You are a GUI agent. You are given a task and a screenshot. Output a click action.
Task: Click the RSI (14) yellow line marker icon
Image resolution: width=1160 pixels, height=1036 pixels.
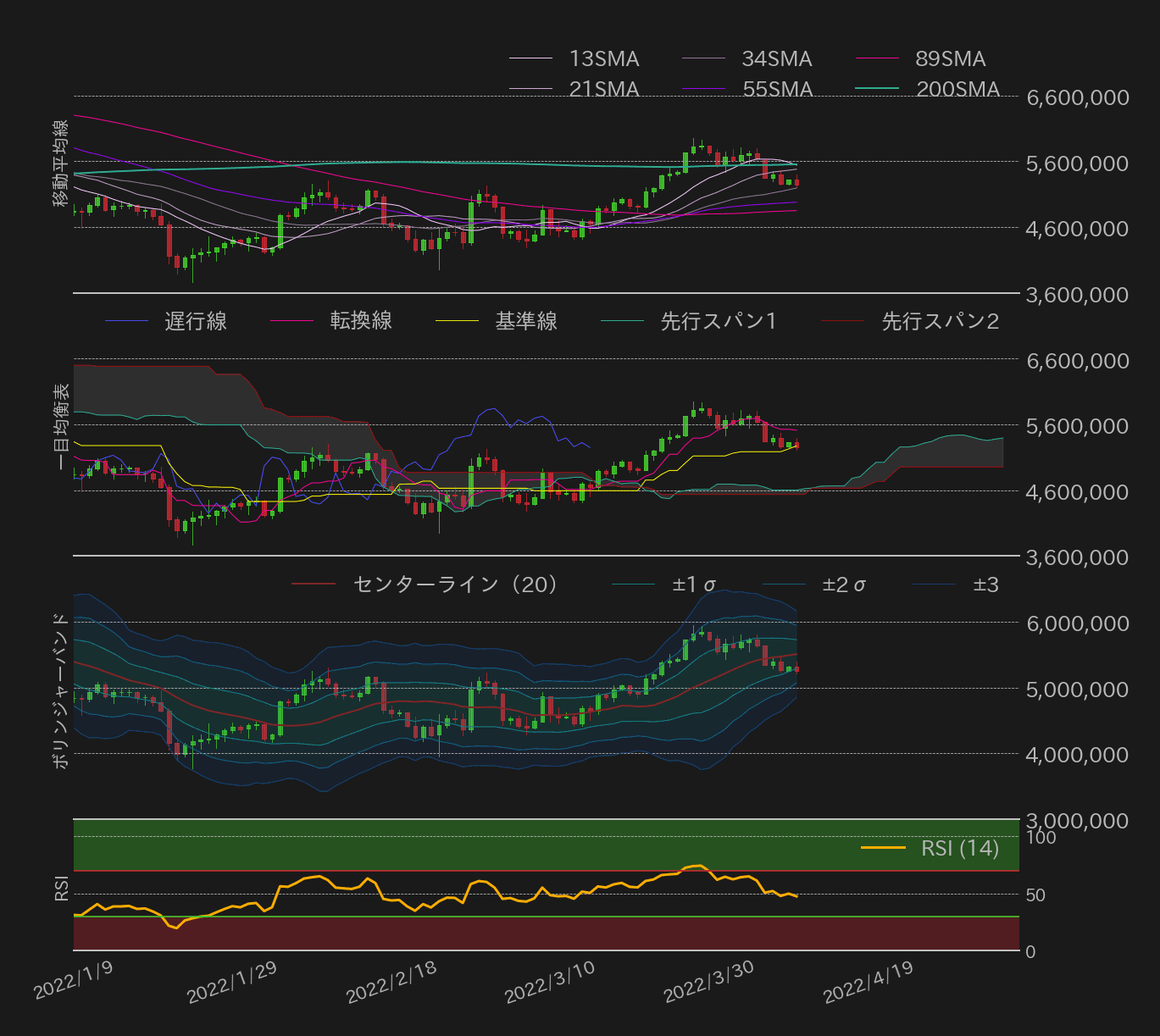coord(883,848)
